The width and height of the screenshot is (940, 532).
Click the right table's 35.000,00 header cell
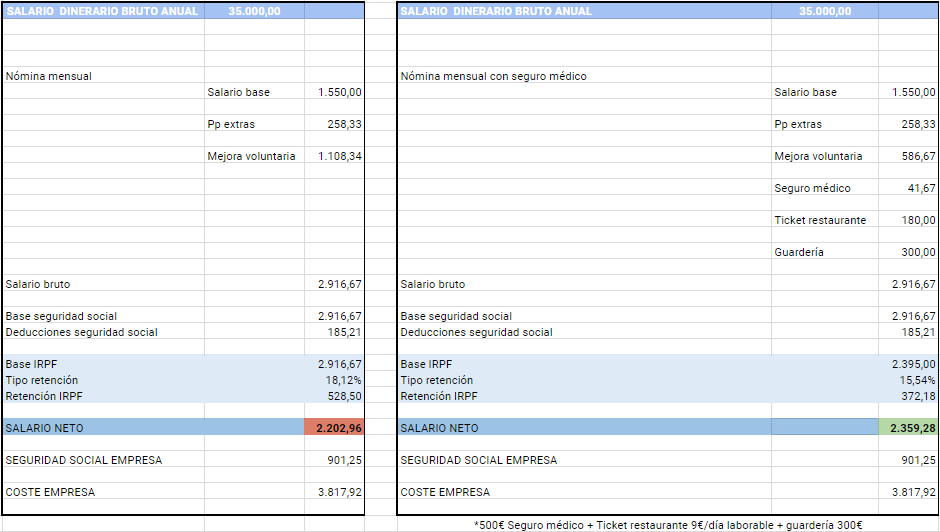[x=825, y=11]
